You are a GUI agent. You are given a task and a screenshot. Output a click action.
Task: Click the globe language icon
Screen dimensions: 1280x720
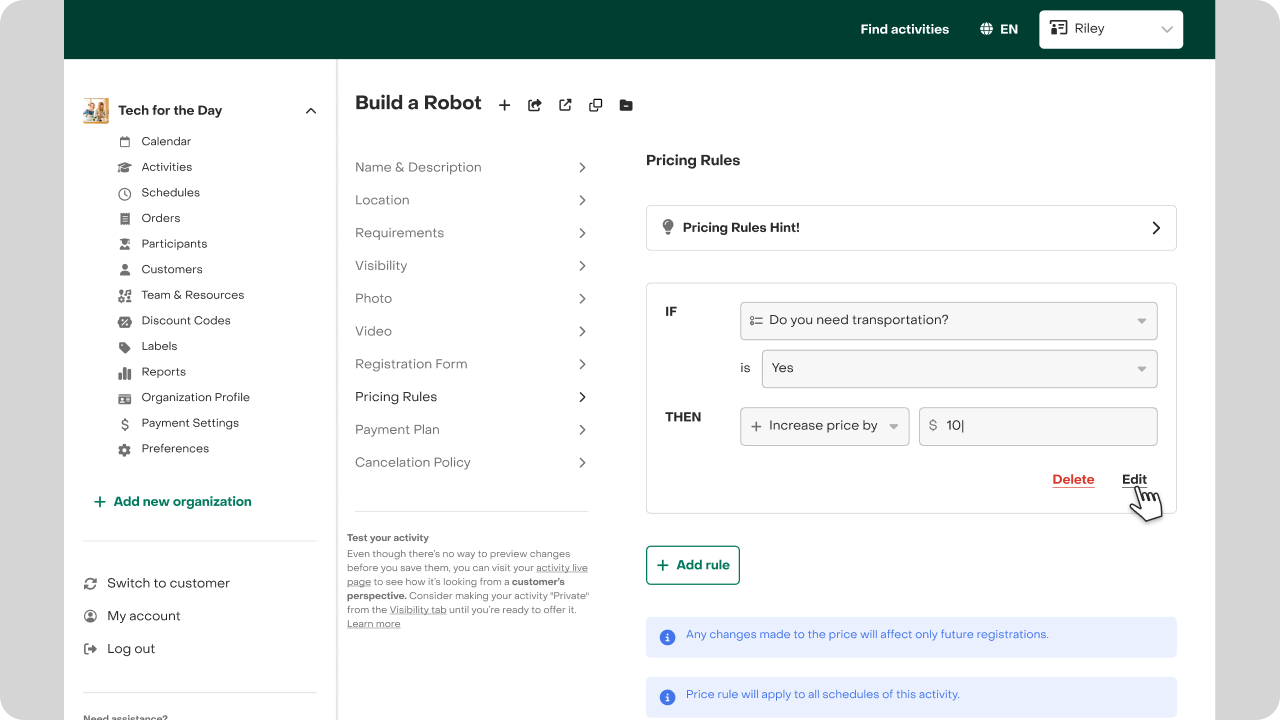tap(987, 29)
